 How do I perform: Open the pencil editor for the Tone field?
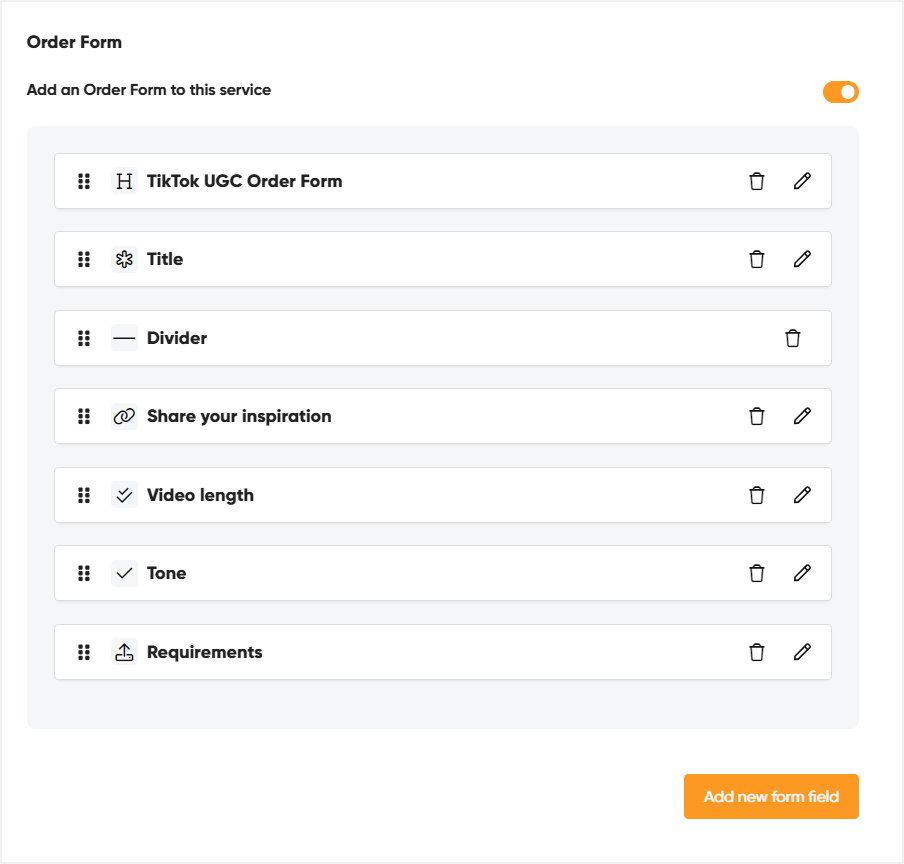pos(802,573)
